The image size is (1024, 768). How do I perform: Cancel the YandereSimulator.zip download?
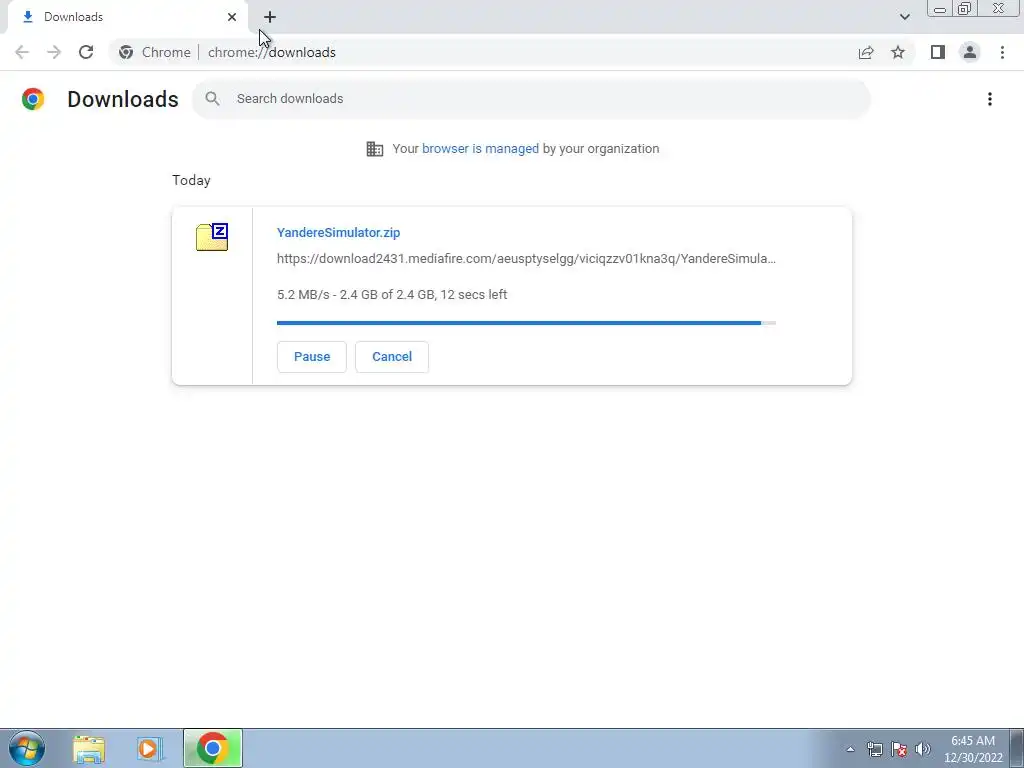tap(392, 357)
